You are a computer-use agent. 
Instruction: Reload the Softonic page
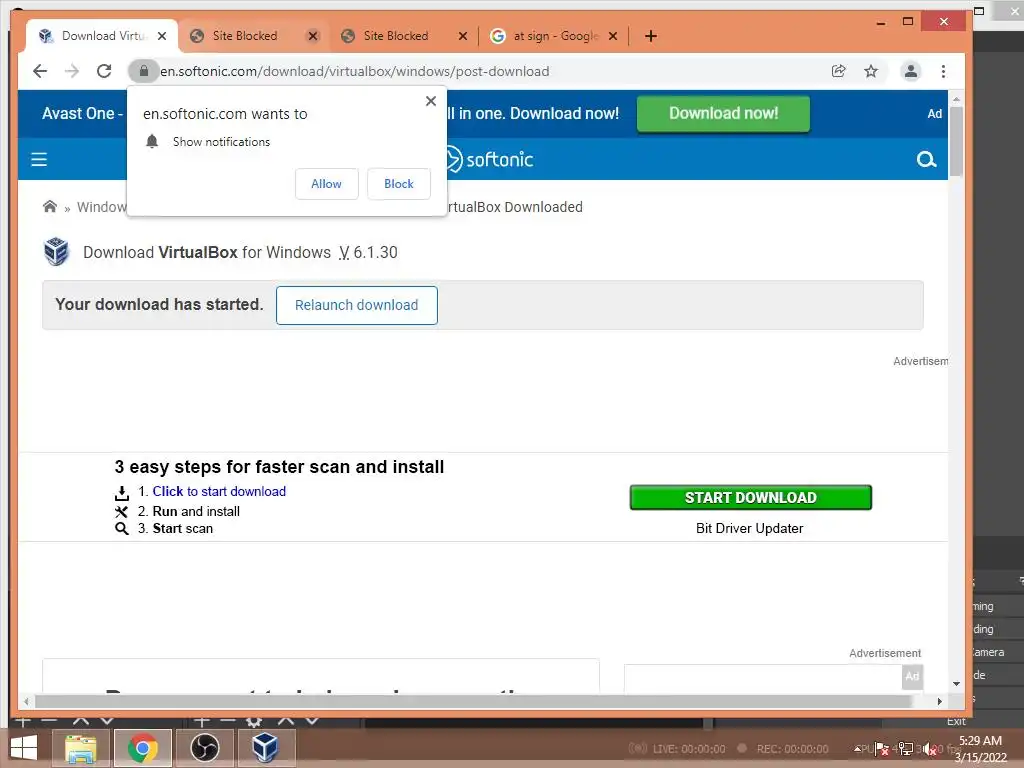pos(104,71)
